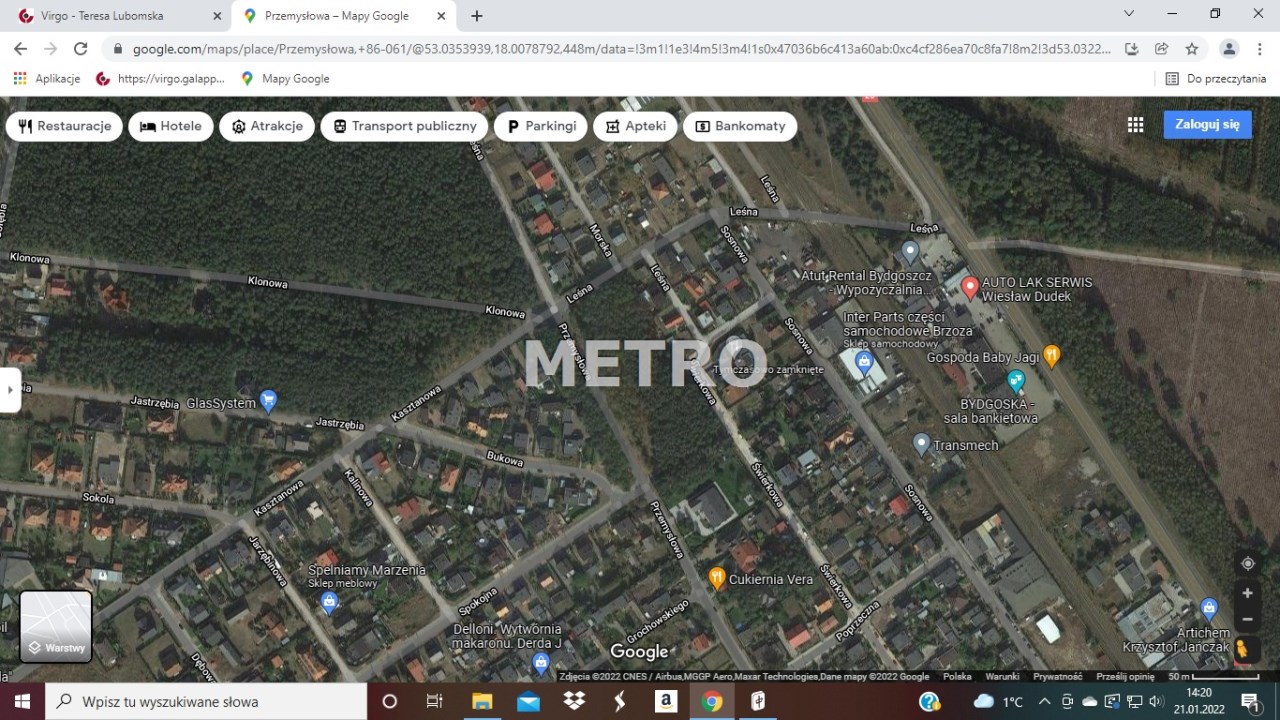Select the Artichem shop marker
The width and height of the screenshot is (1280, 720).
(1209, 607)
